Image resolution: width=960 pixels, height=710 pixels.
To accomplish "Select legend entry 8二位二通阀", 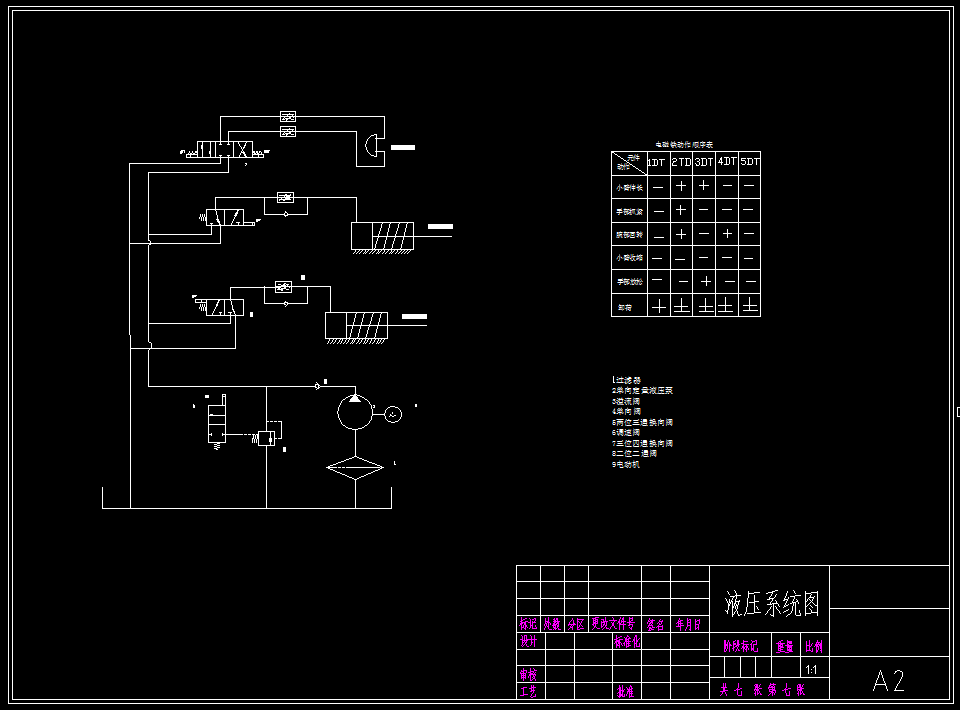I will (x=634, y=454).
